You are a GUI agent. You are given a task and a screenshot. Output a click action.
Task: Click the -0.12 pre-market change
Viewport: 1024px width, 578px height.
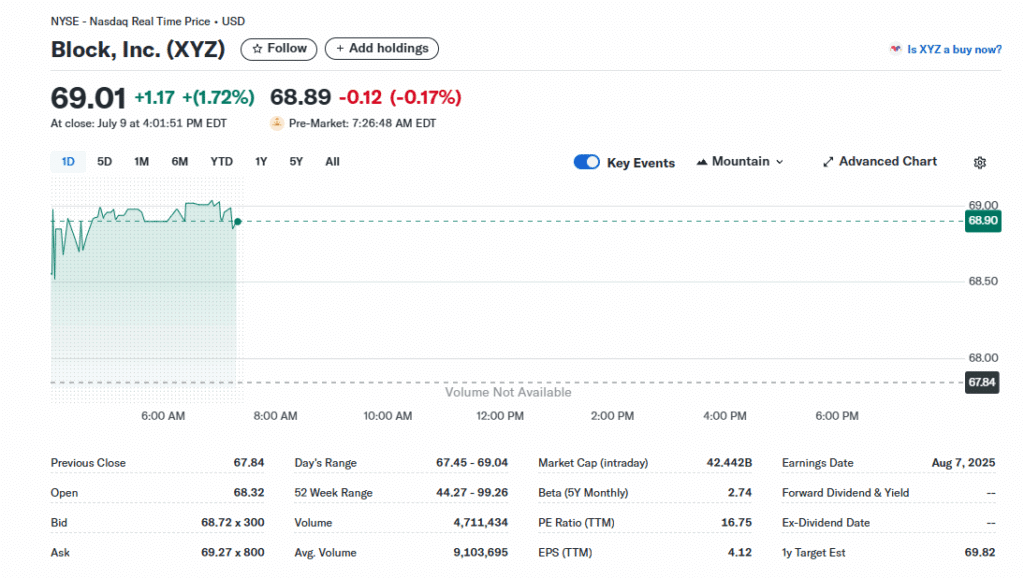click(x=360, y=98)
